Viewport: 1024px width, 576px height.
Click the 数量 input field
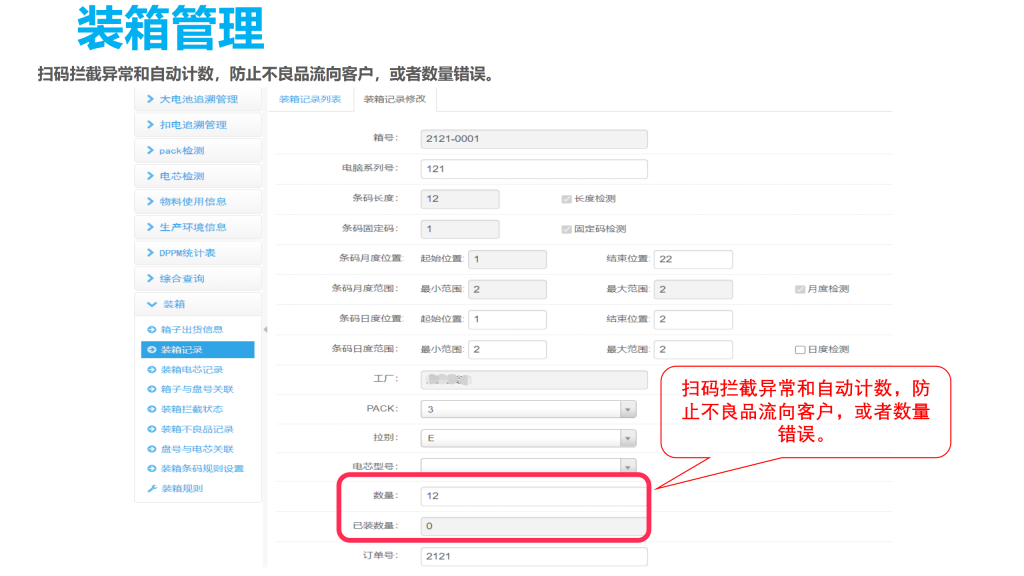coord(533,496)
